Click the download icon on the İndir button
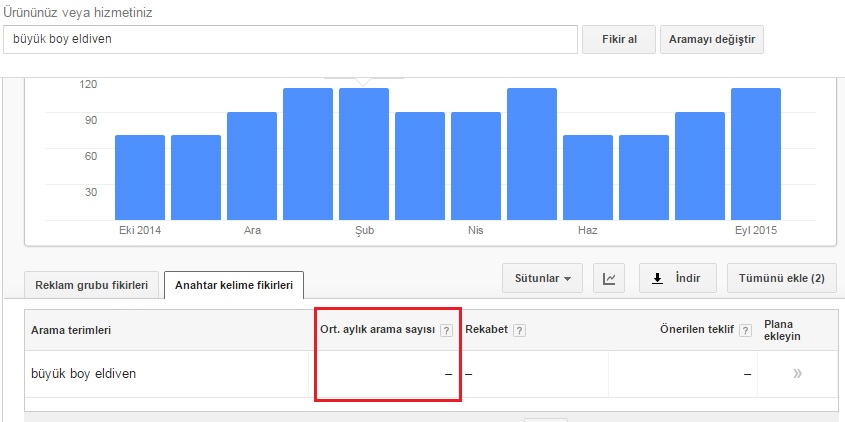Screen dimensions: 845x422 pos(658,279)
